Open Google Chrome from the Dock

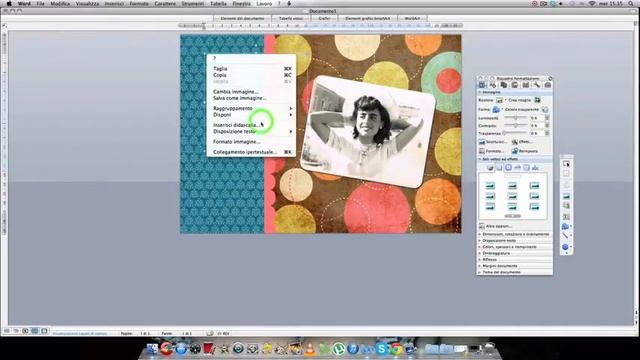[395, 349]
